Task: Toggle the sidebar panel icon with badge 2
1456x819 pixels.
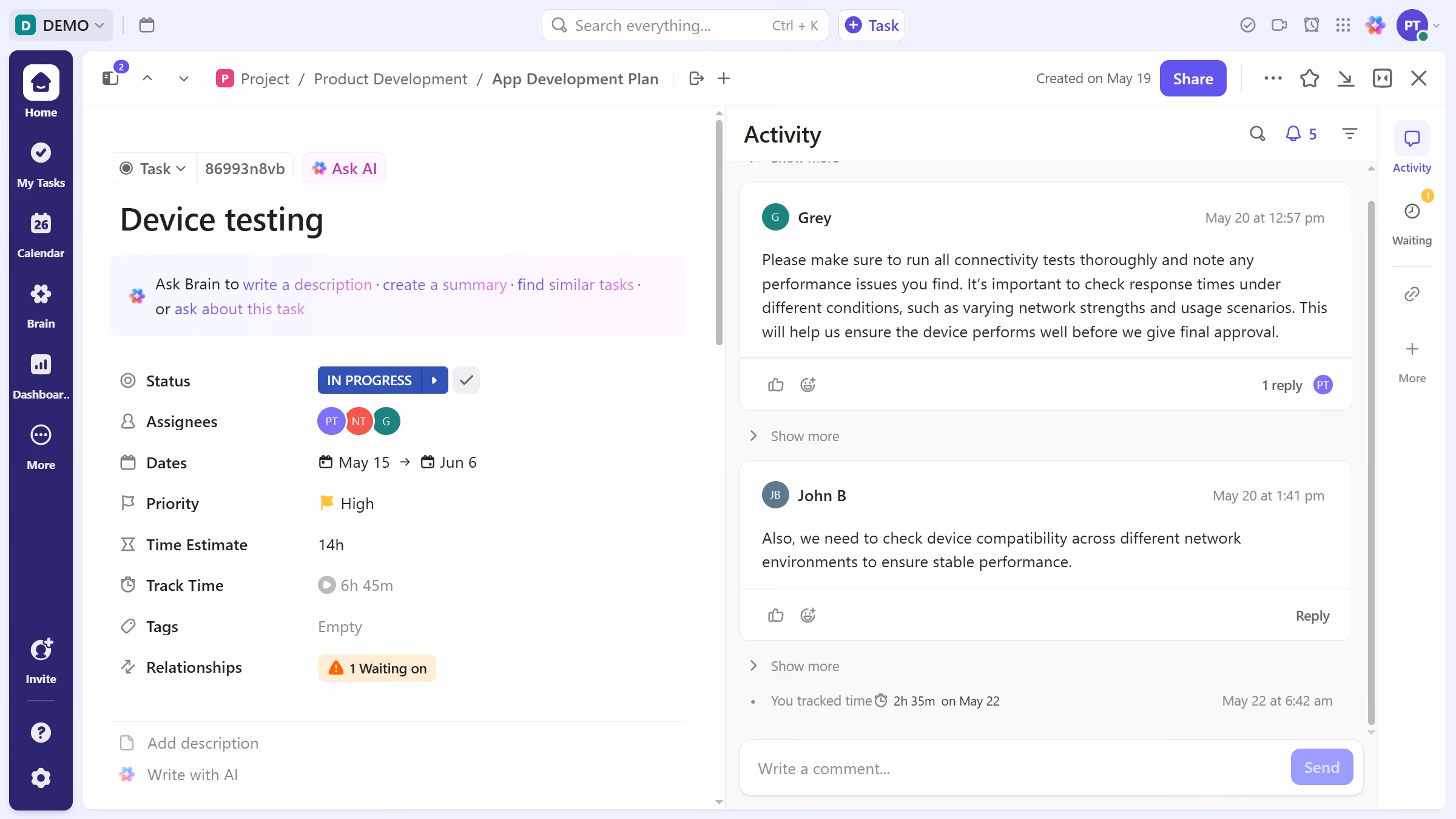Action: pyautogui.click(x=111, y=78)
